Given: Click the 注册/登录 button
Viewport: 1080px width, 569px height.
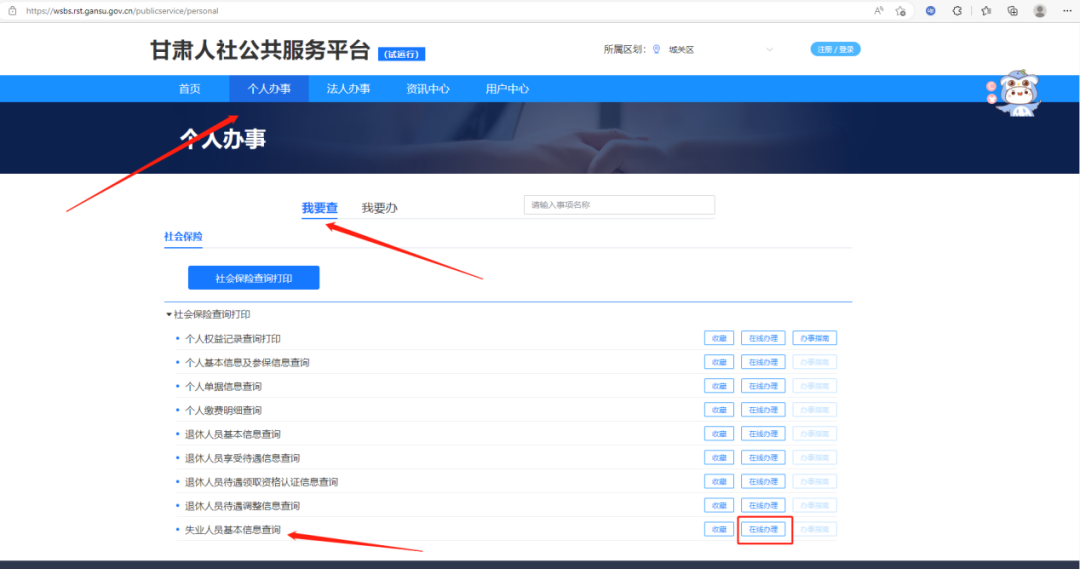Looking at the screenshot, I should pyautogui.click(x=835, y=49).
